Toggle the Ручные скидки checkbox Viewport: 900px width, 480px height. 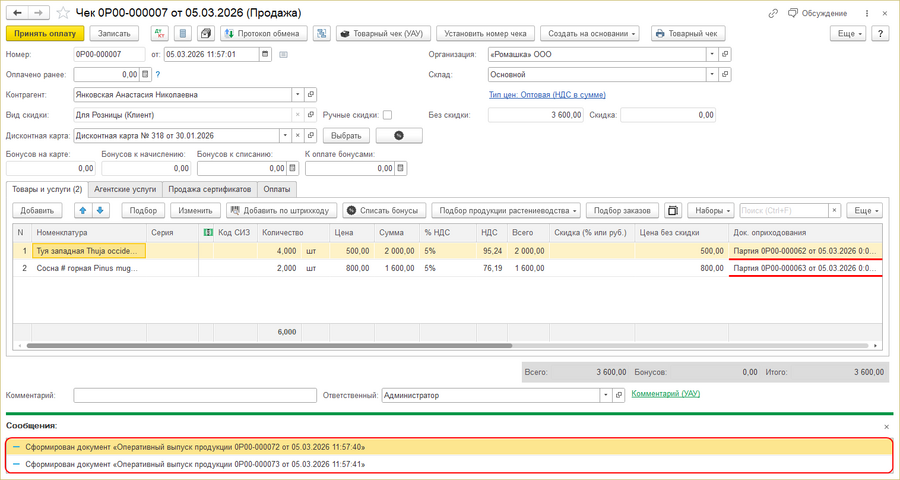387,115
